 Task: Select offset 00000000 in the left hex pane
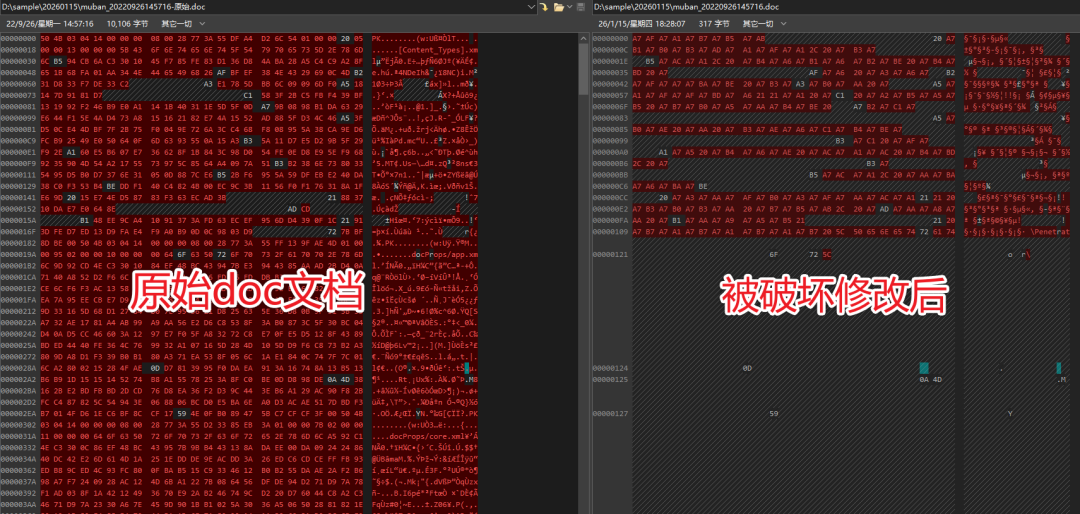pos(18,38)
